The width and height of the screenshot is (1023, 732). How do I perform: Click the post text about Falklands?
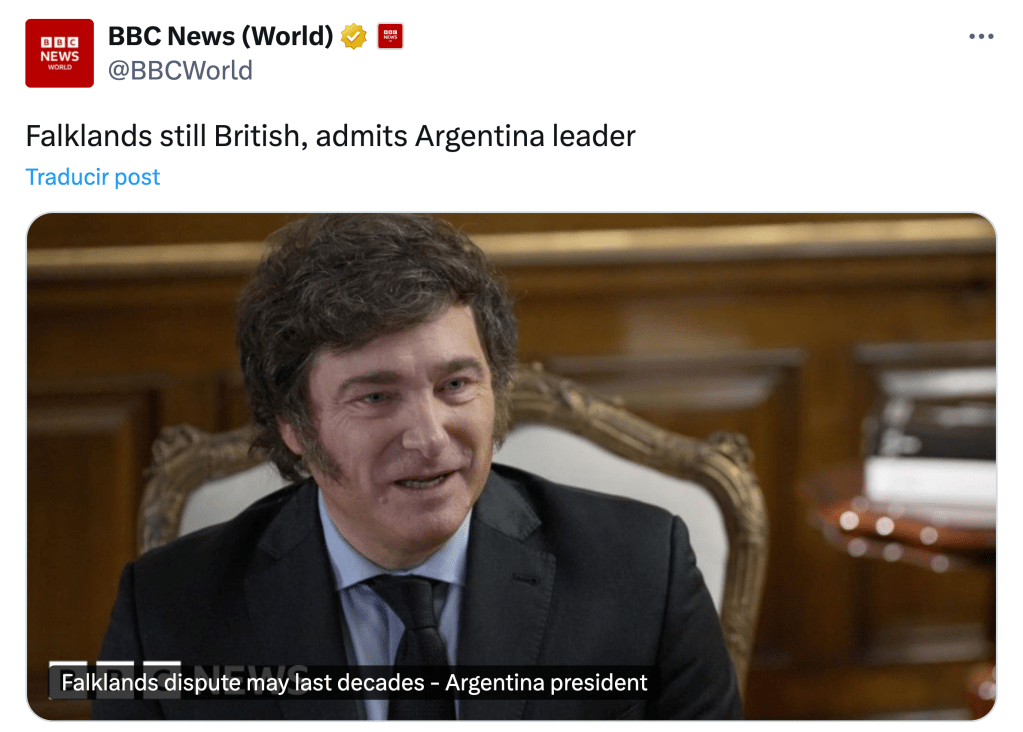(330, 136)
